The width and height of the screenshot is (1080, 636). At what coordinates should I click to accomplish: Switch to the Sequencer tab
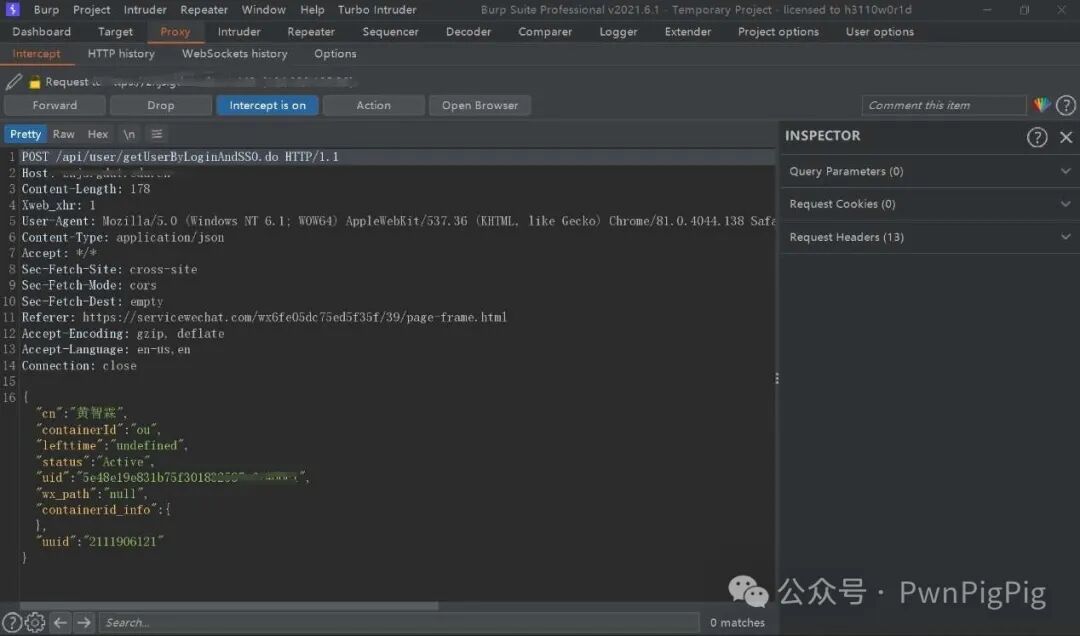click(x=391, y=32)
